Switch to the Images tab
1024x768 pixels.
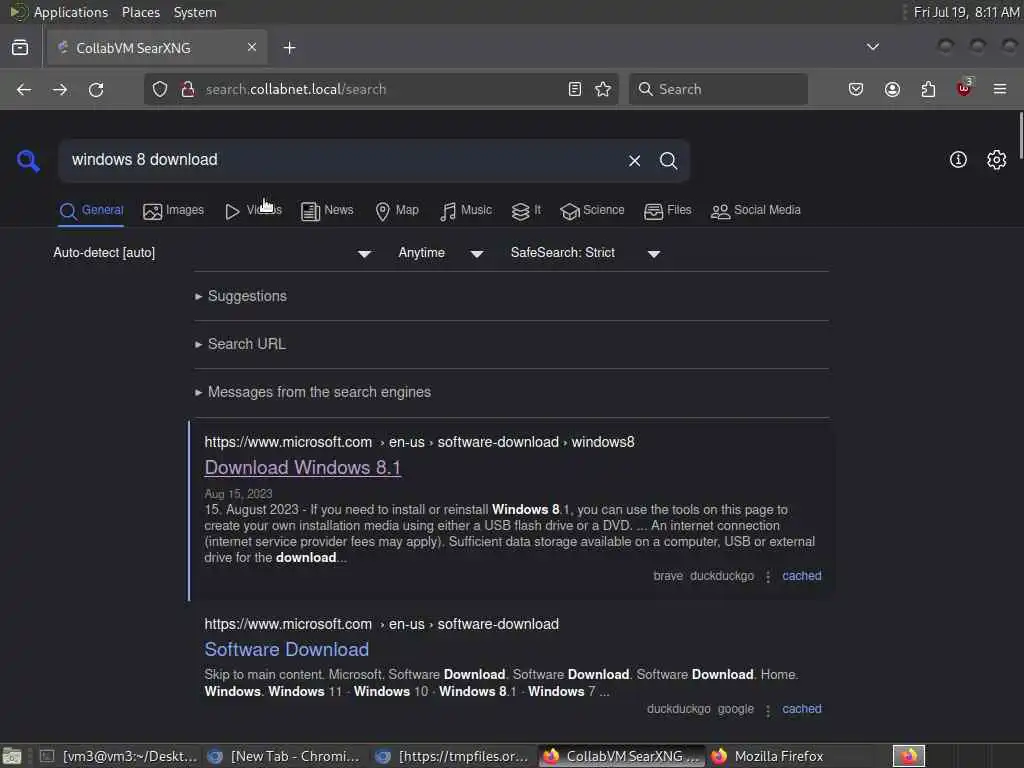[x=174, y=211]
